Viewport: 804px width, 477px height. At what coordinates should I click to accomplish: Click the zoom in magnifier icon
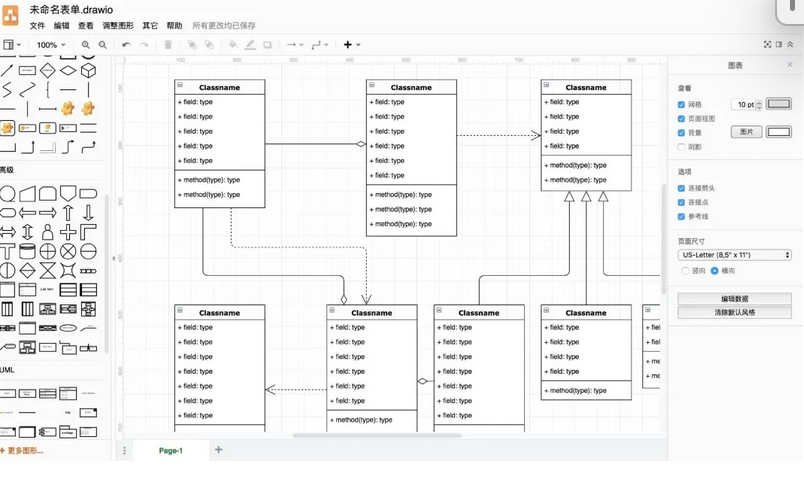(86, 45)
